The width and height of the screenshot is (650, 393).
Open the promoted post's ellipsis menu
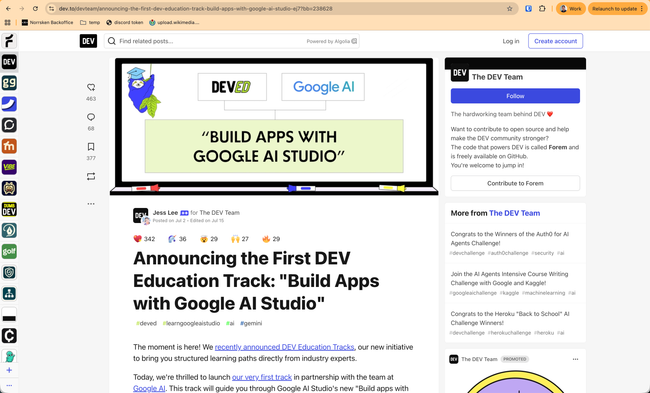575,359
